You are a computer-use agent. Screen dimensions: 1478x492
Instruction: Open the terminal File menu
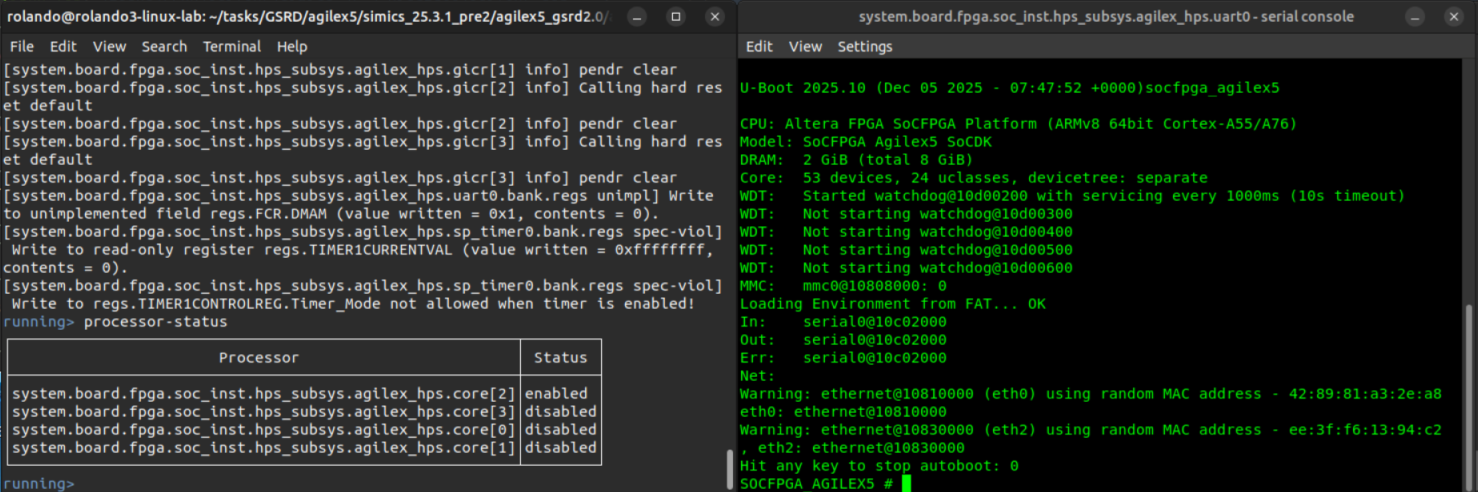coord(21,47)
